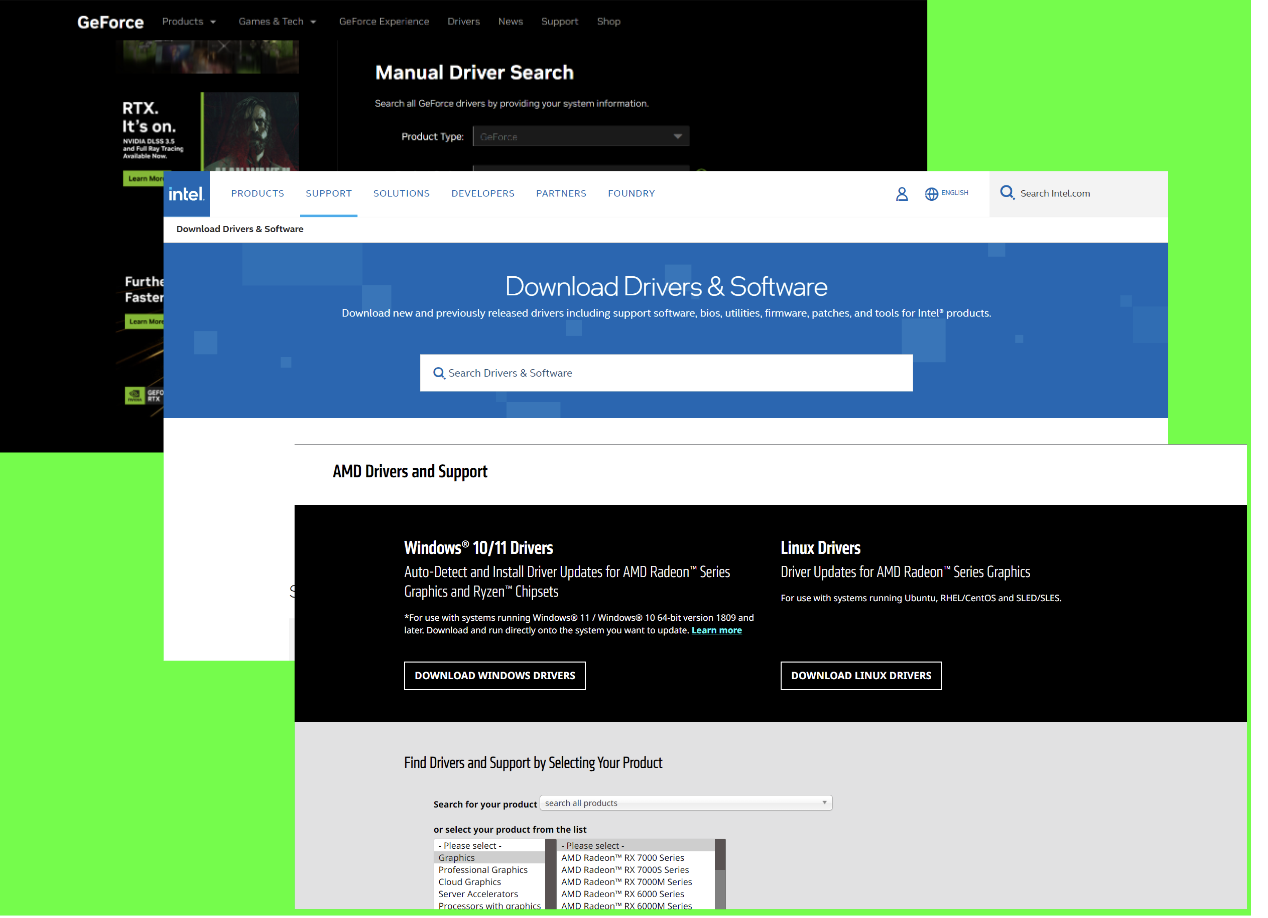Viewport: 1268px width, 918px height.
Task: Click the globe language icon
Action: (931, 194)
